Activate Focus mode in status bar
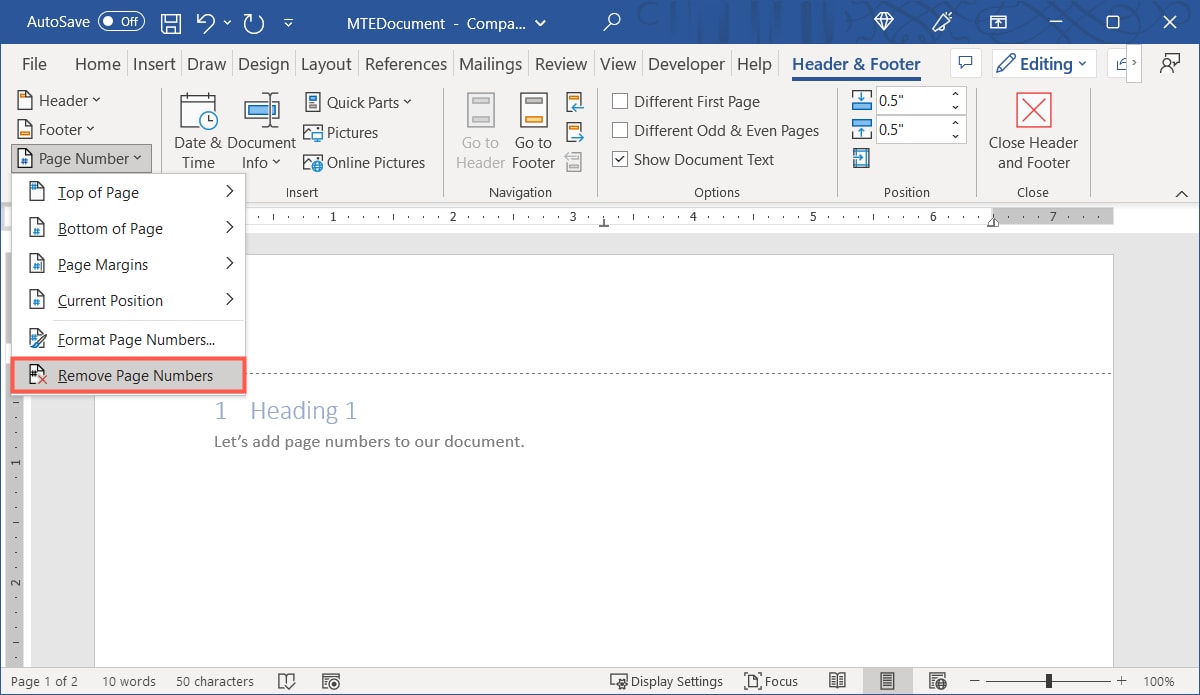 [x=771, y=681]
